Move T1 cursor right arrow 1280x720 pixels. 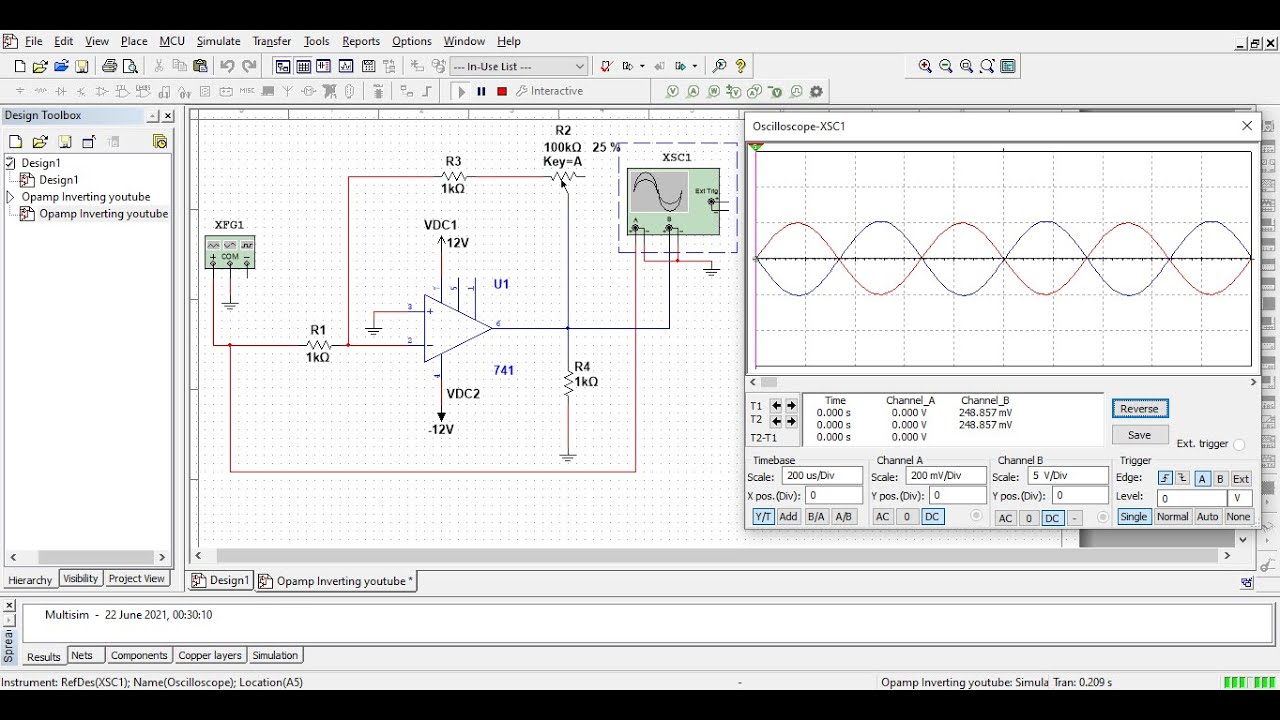point(791,406)
